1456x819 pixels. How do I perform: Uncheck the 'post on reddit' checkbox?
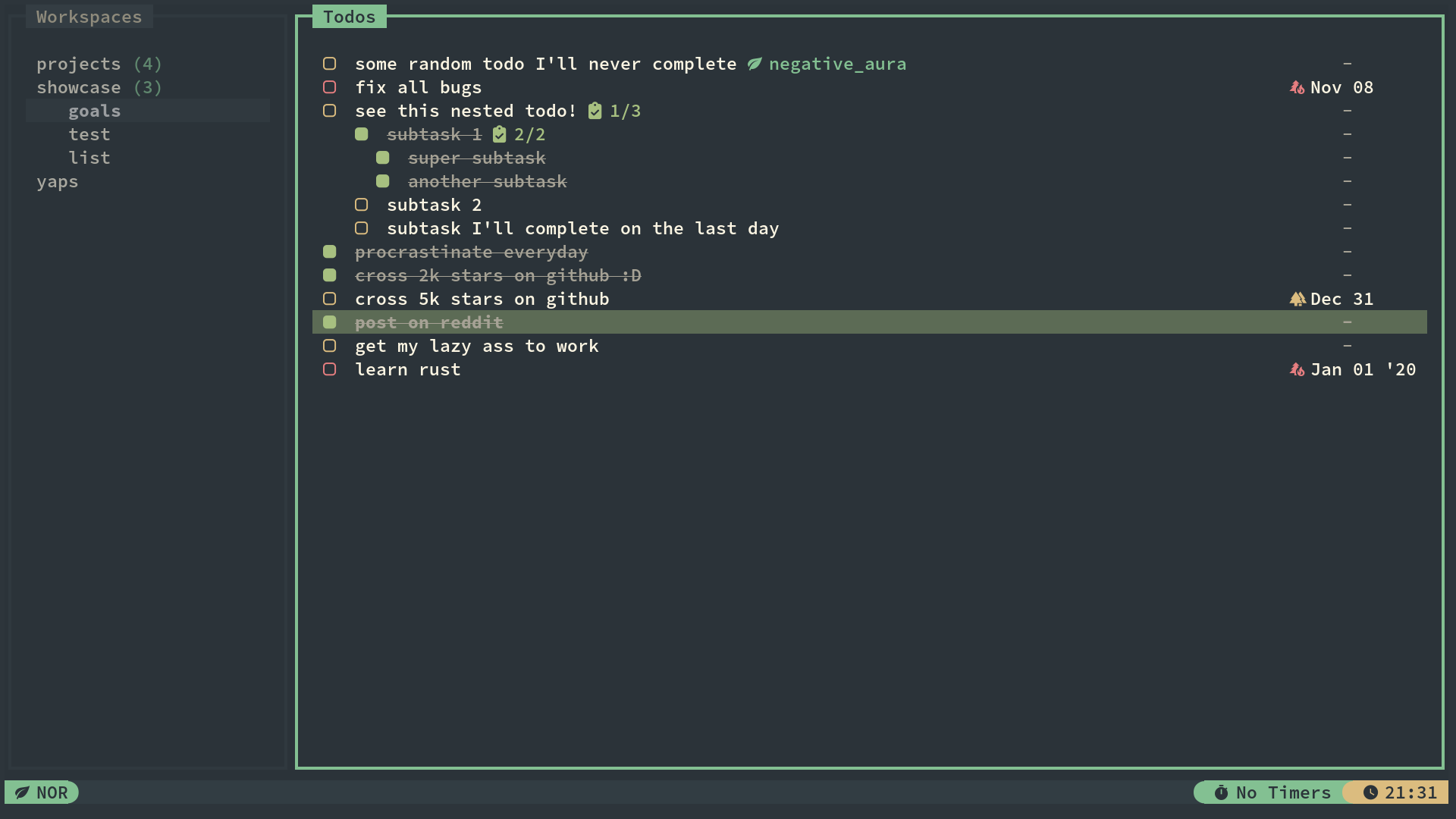click(329, 322)
